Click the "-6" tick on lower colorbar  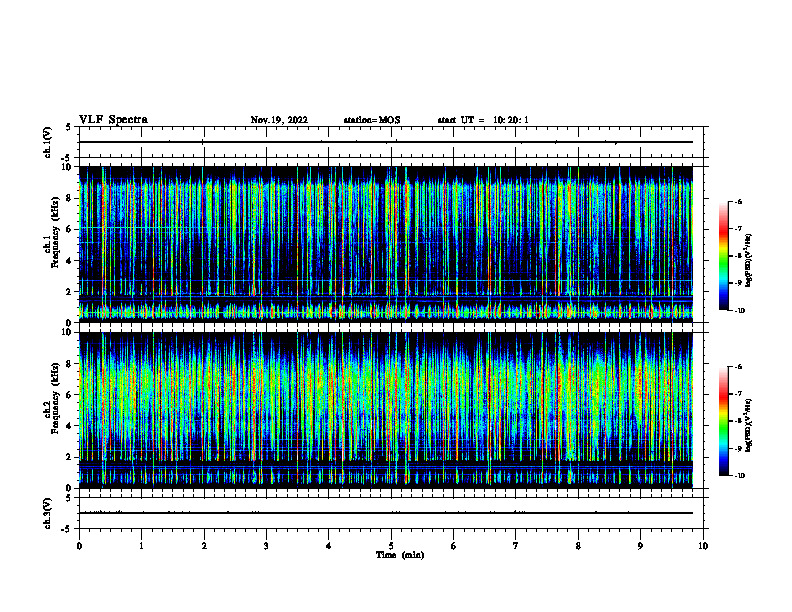pyautogui.click(x=738, y=367)
